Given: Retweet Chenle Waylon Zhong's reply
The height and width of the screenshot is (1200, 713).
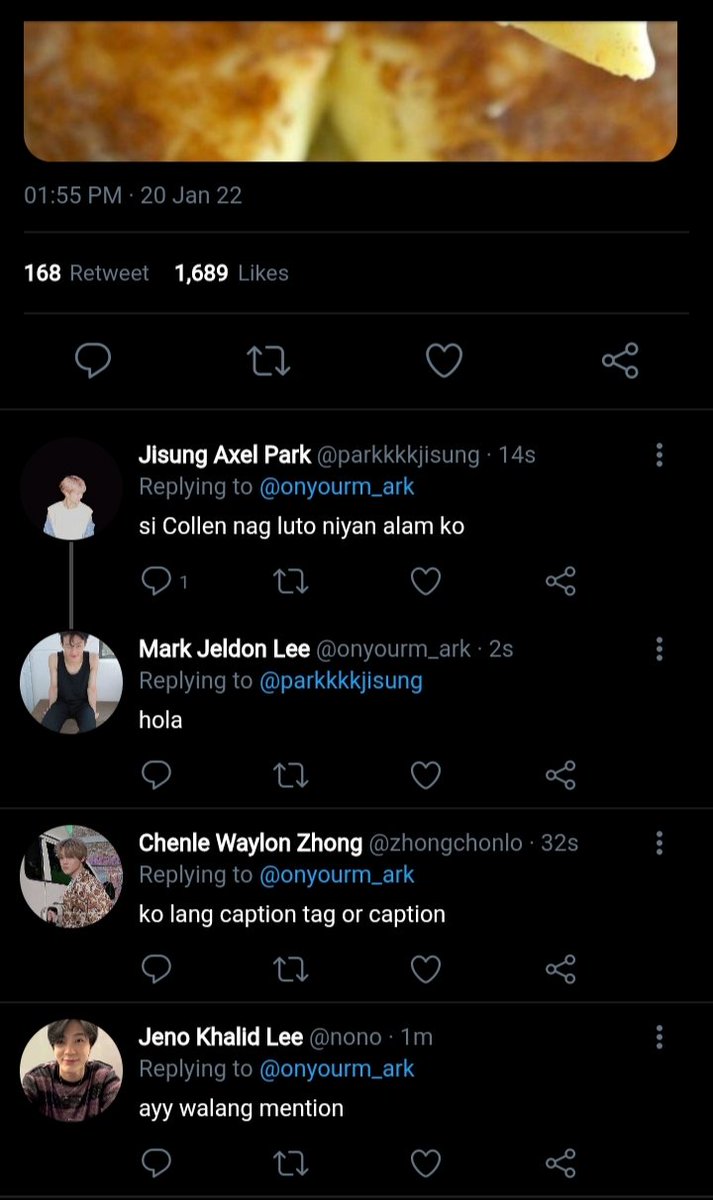Looking at the screenshot, I should [x=291, y=969].
